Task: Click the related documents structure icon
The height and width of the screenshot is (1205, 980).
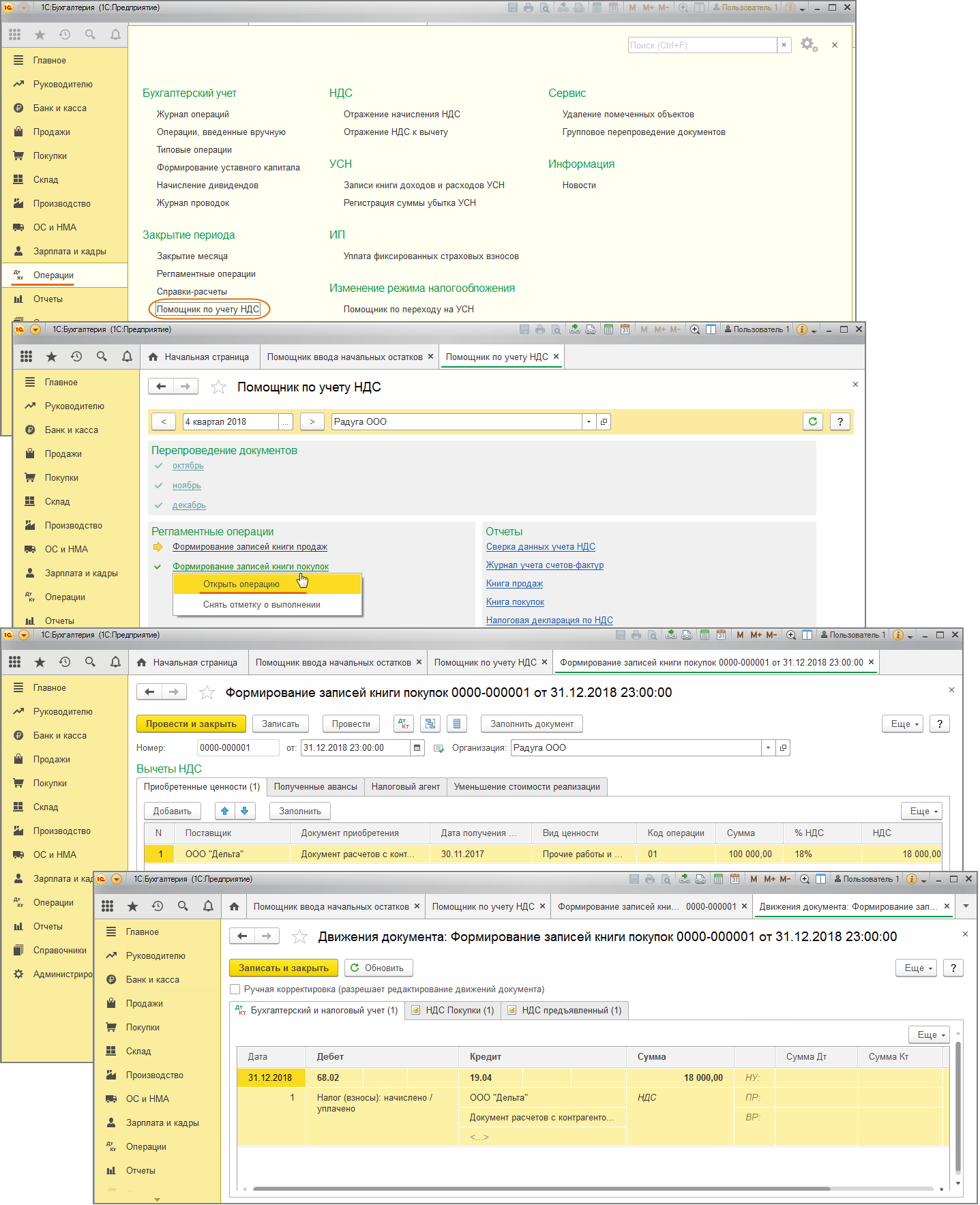Action: click(430, 724)
